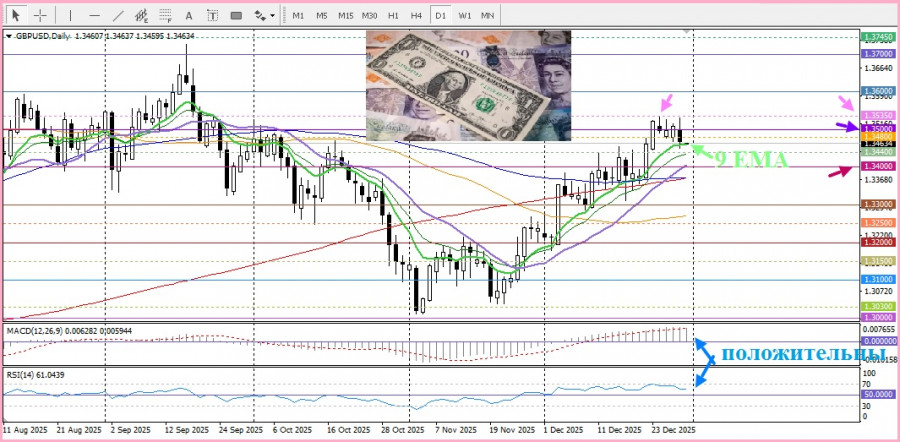Click the orange 1.34800 price level label
The image size is (900, 442).
click(x=876, y=136)
